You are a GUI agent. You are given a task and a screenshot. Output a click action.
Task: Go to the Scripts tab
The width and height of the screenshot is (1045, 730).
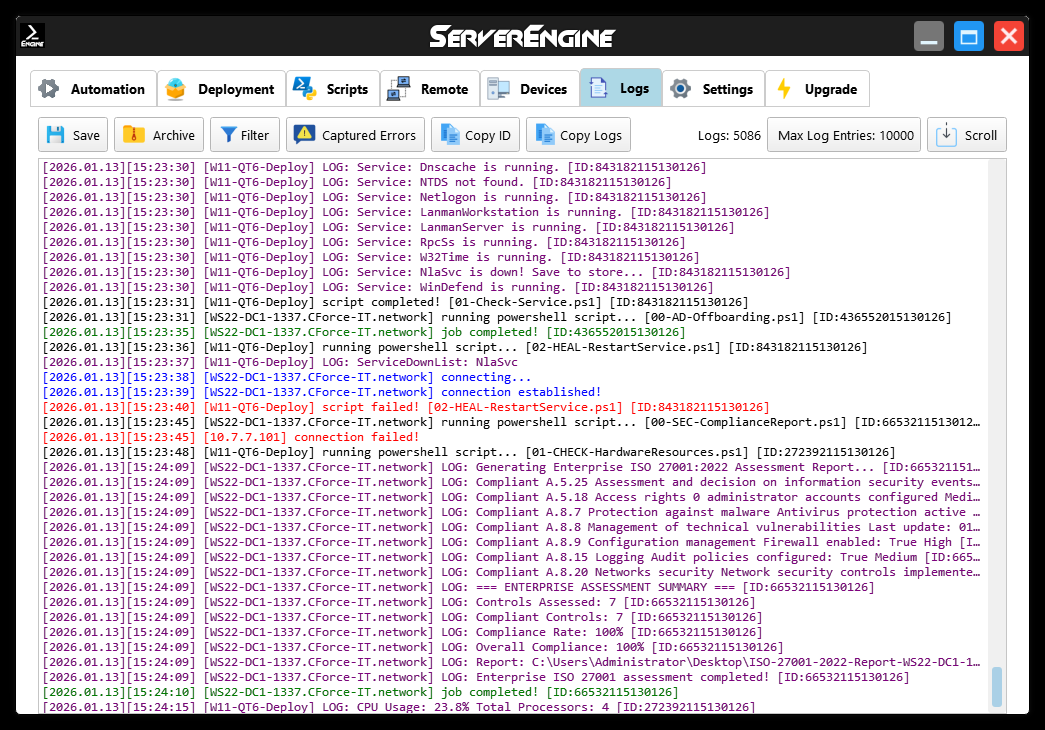click(333, 89)
